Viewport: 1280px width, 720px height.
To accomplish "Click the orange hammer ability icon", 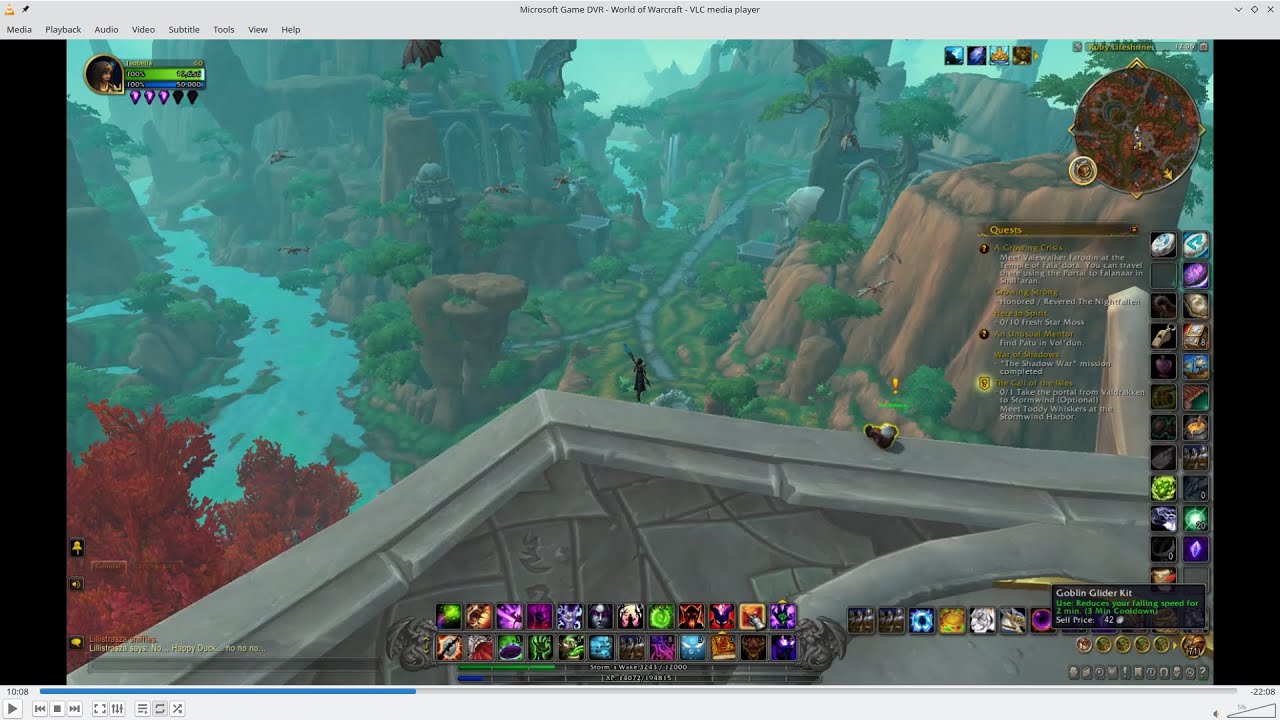I will pyautogui.click(x=752, y=617).
